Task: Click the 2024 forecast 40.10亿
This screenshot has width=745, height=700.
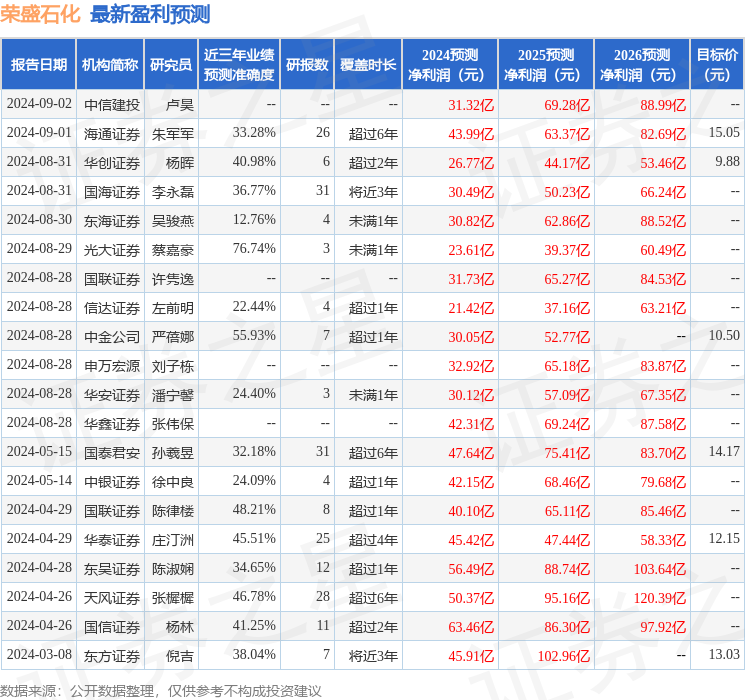Action: (x=471, y=510)
